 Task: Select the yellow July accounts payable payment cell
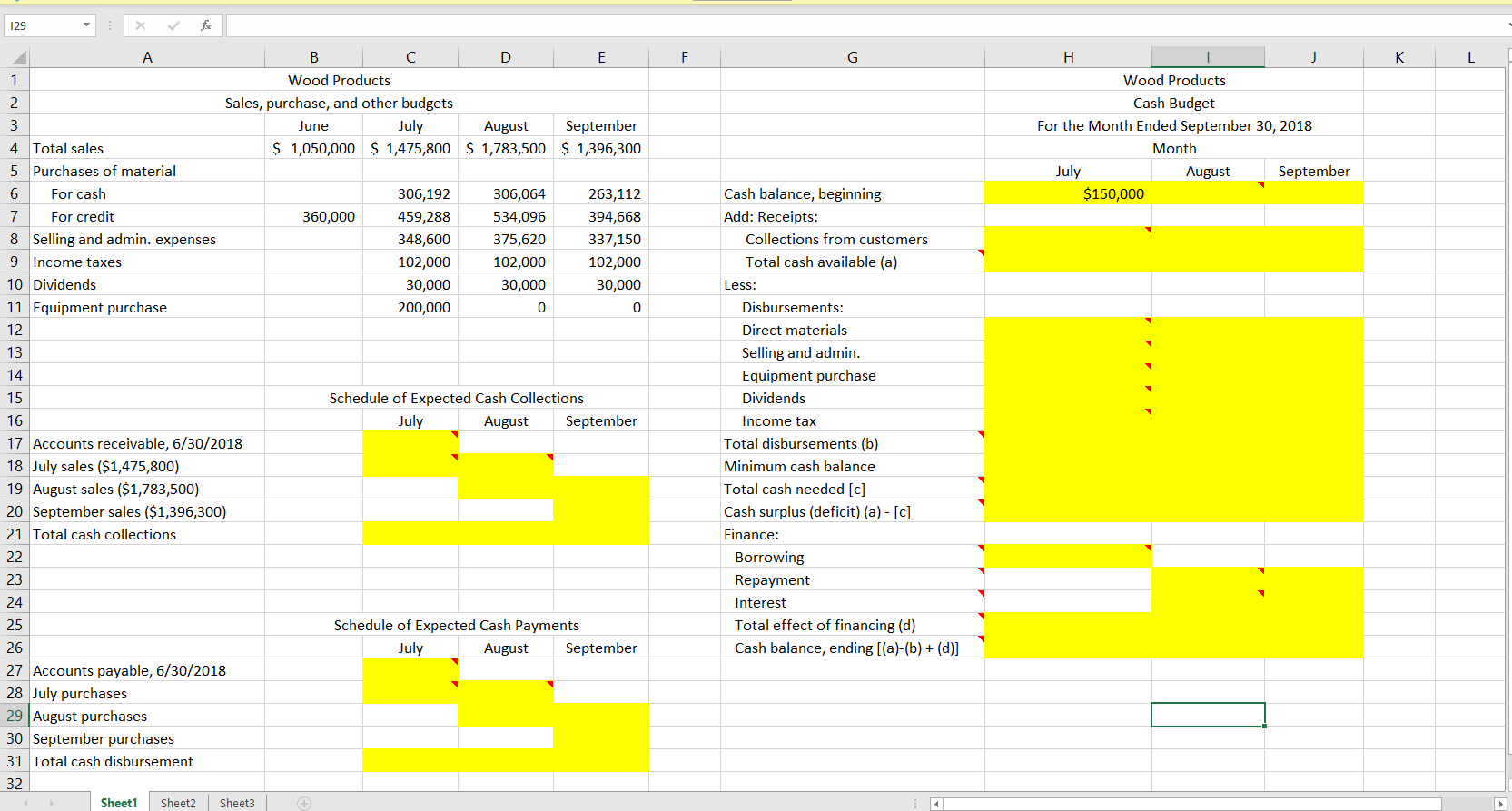(x=410, y=670)
